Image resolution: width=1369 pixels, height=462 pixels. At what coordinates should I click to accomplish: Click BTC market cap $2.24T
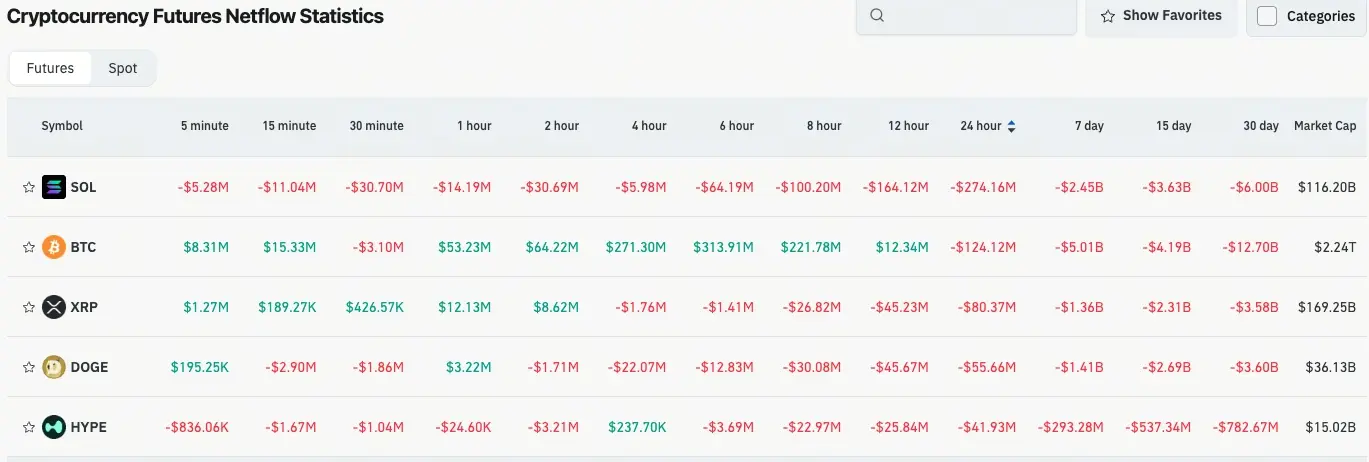click(x=1334, y=247)
